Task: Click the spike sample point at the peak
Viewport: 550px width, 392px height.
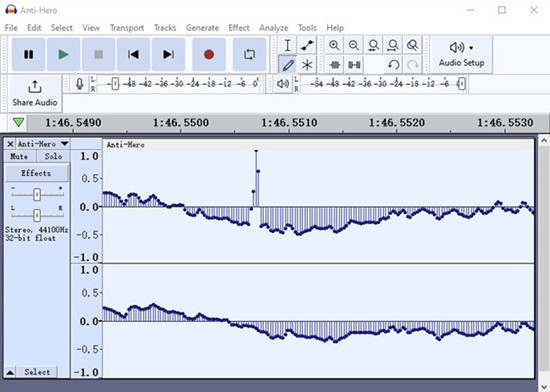Action: [x=256, y=151]
